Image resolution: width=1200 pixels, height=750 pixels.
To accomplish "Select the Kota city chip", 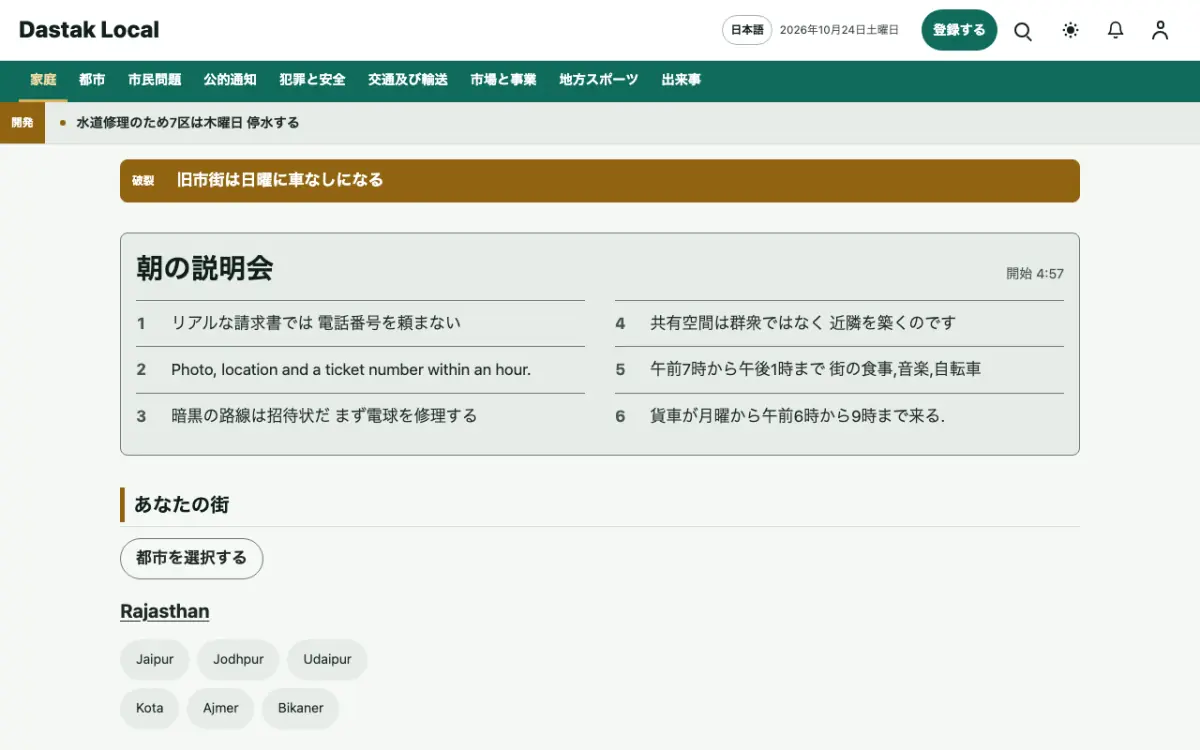I will pos(150,708).
